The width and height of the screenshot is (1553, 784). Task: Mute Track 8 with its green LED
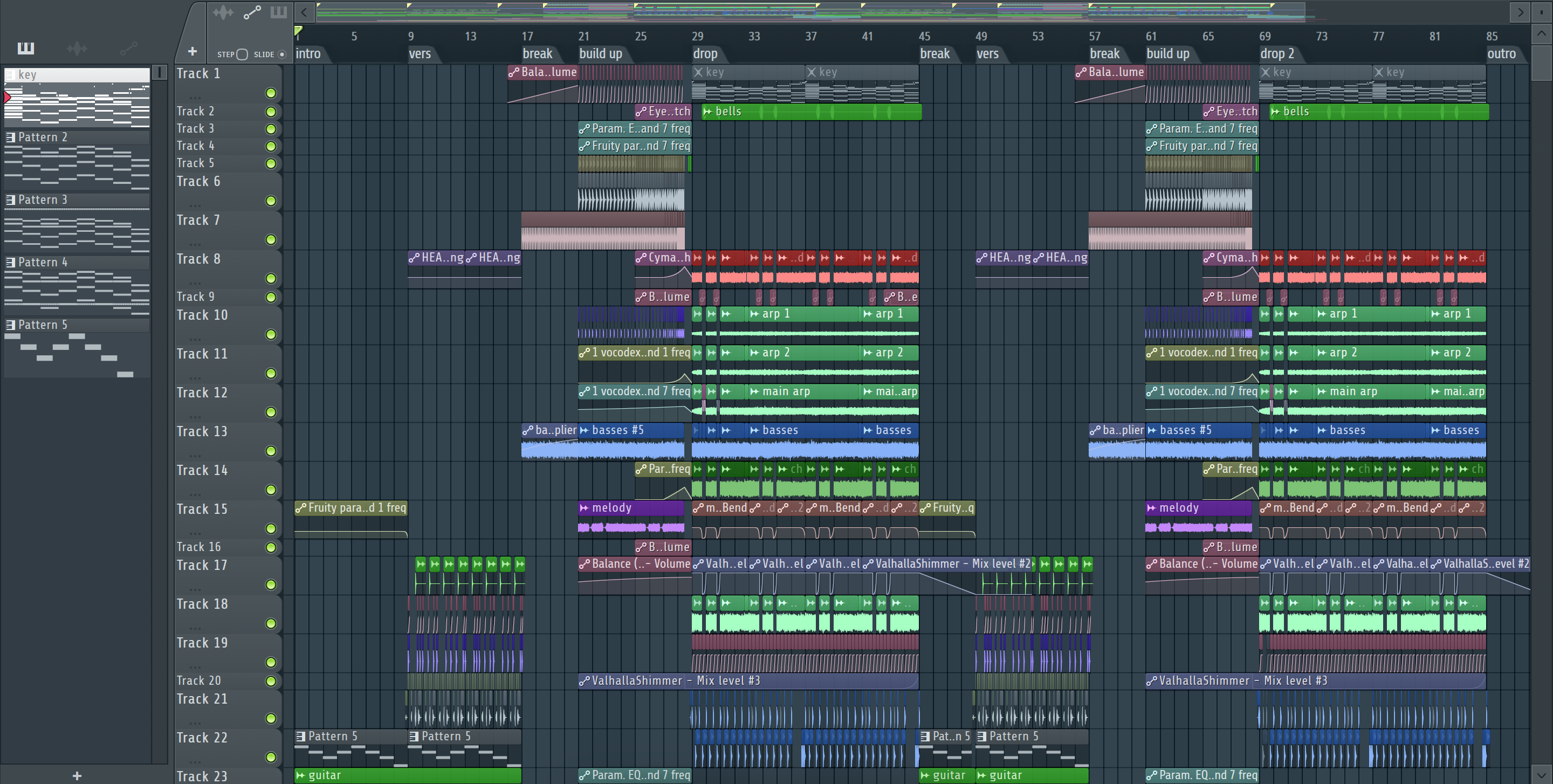click(271, 278)
